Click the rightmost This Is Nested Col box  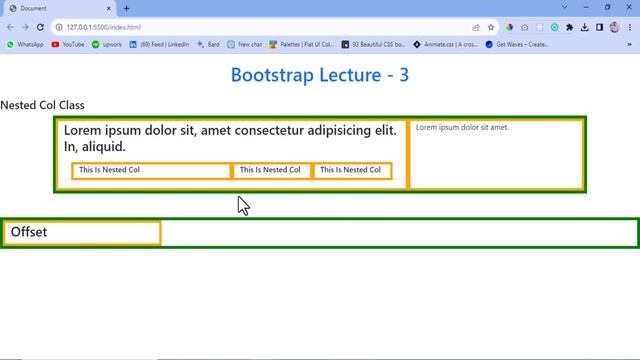[x=351, y=171]
